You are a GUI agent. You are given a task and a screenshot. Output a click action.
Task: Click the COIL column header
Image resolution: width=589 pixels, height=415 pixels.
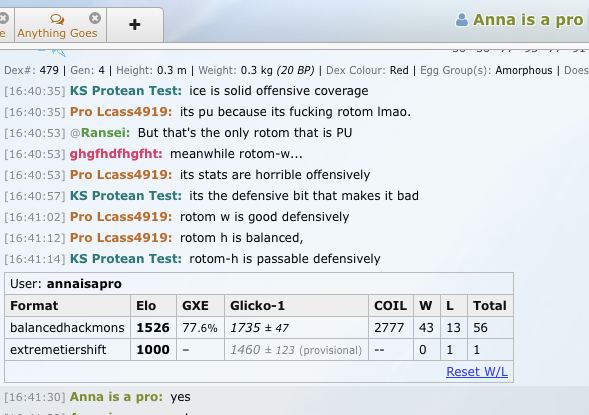(x=391, y=306)
